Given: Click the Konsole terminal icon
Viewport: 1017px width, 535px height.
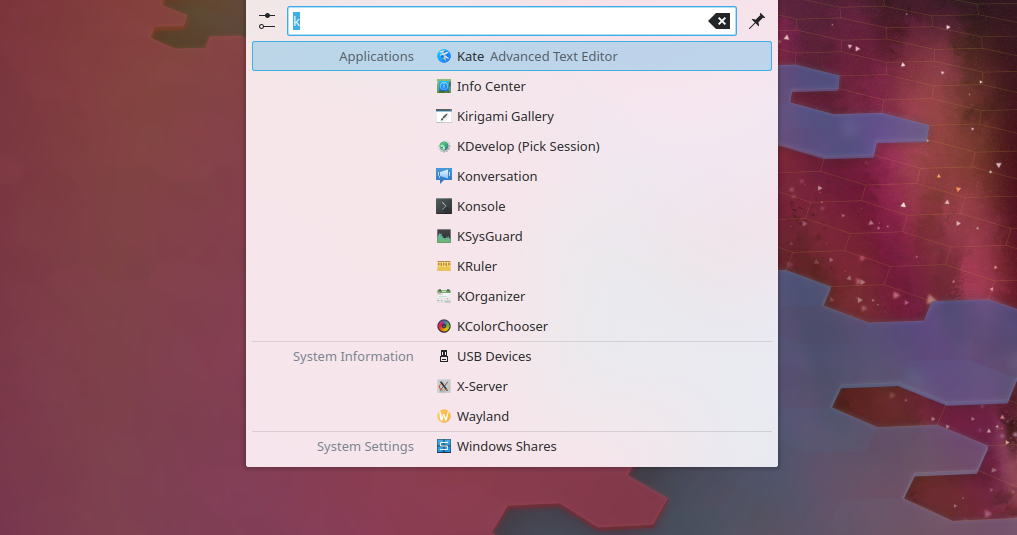Looking at the screenshot, I should (444, 206).
